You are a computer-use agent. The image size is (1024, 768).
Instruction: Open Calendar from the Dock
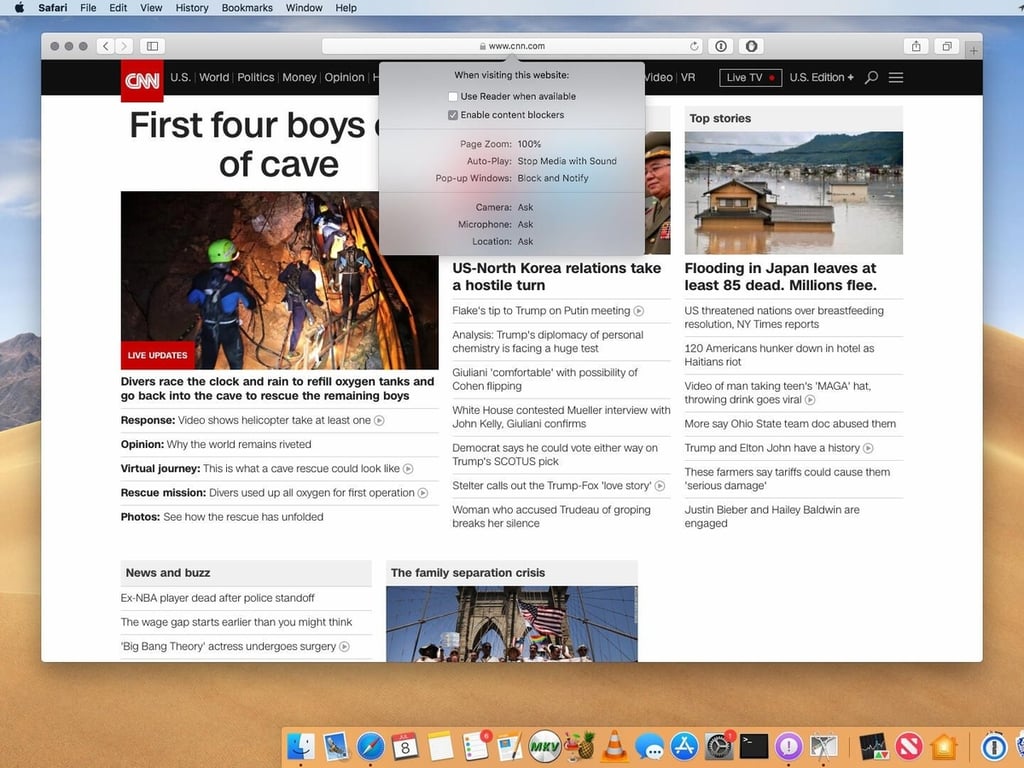coord(405,746)
